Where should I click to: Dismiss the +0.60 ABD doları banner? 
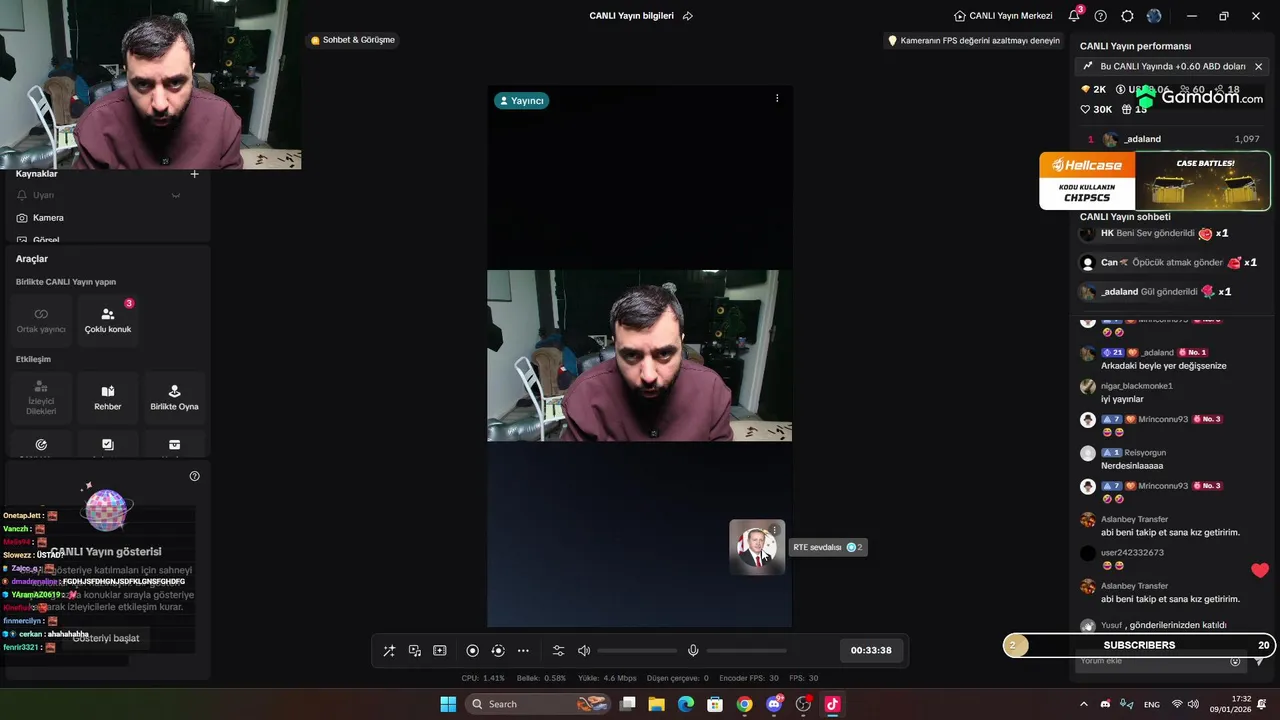(1258, 66)
